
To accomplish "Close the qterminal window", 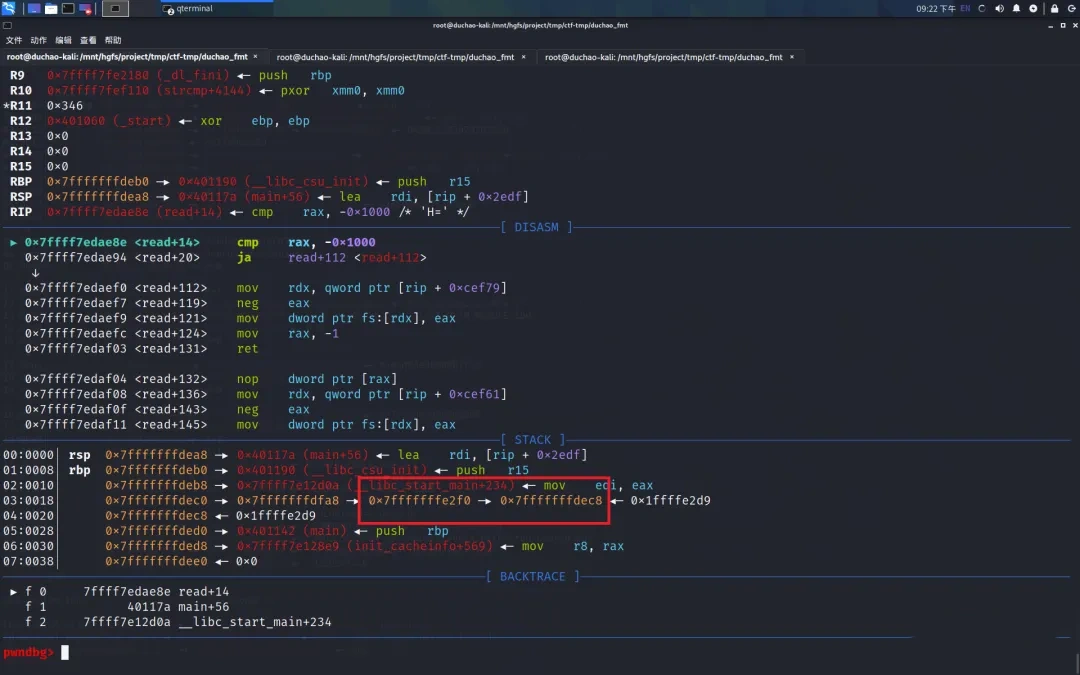I will 1074,25.
